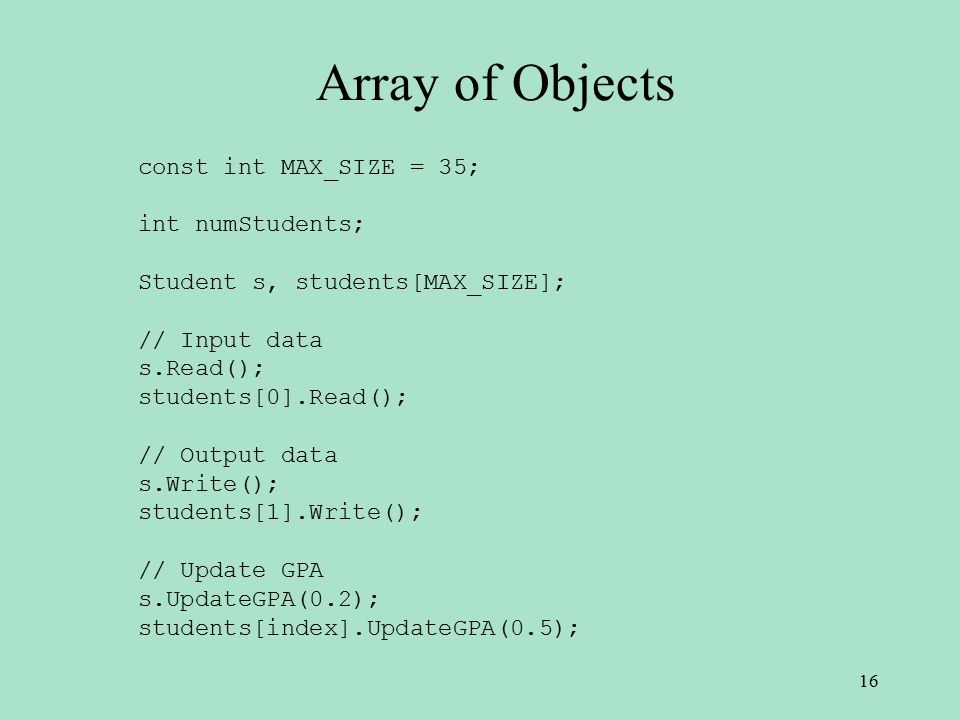This screenshot has width=960, height=720.
Task: Click the s.UpdateGPA(0.2) statement
Action: (258, 599)
